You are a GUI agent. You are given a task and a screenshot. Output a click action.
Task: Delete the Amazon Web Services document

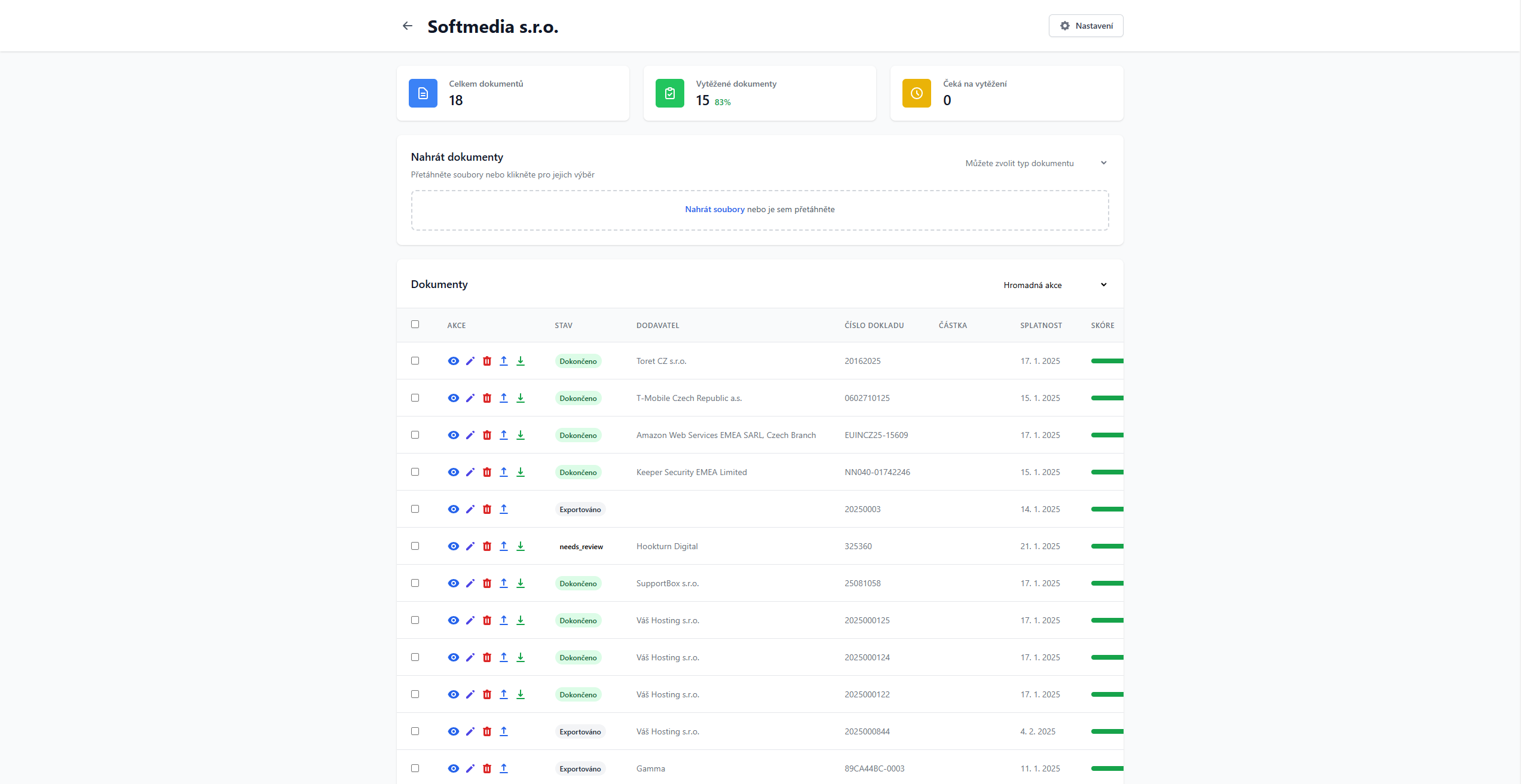tap(487, 435)
